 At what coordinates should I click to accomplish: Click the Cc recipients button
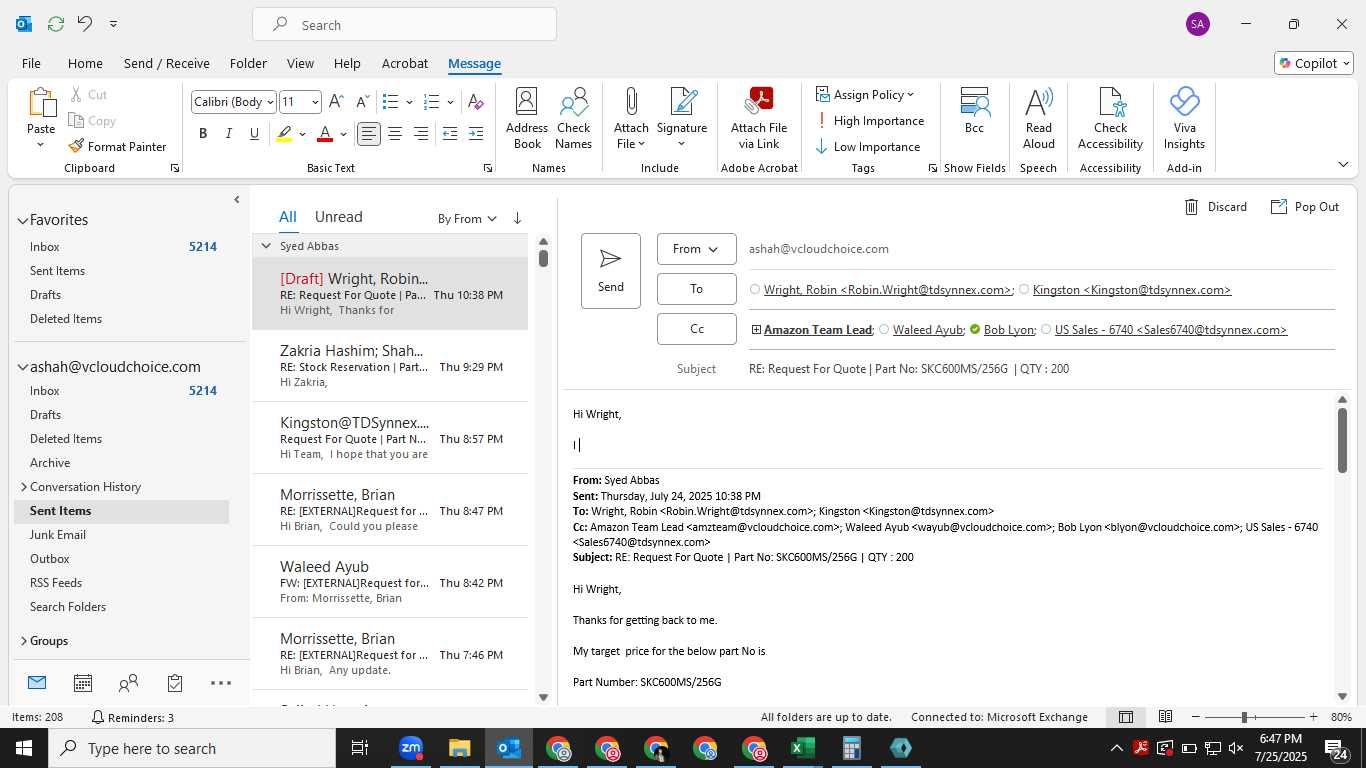[x=697, y=329]
